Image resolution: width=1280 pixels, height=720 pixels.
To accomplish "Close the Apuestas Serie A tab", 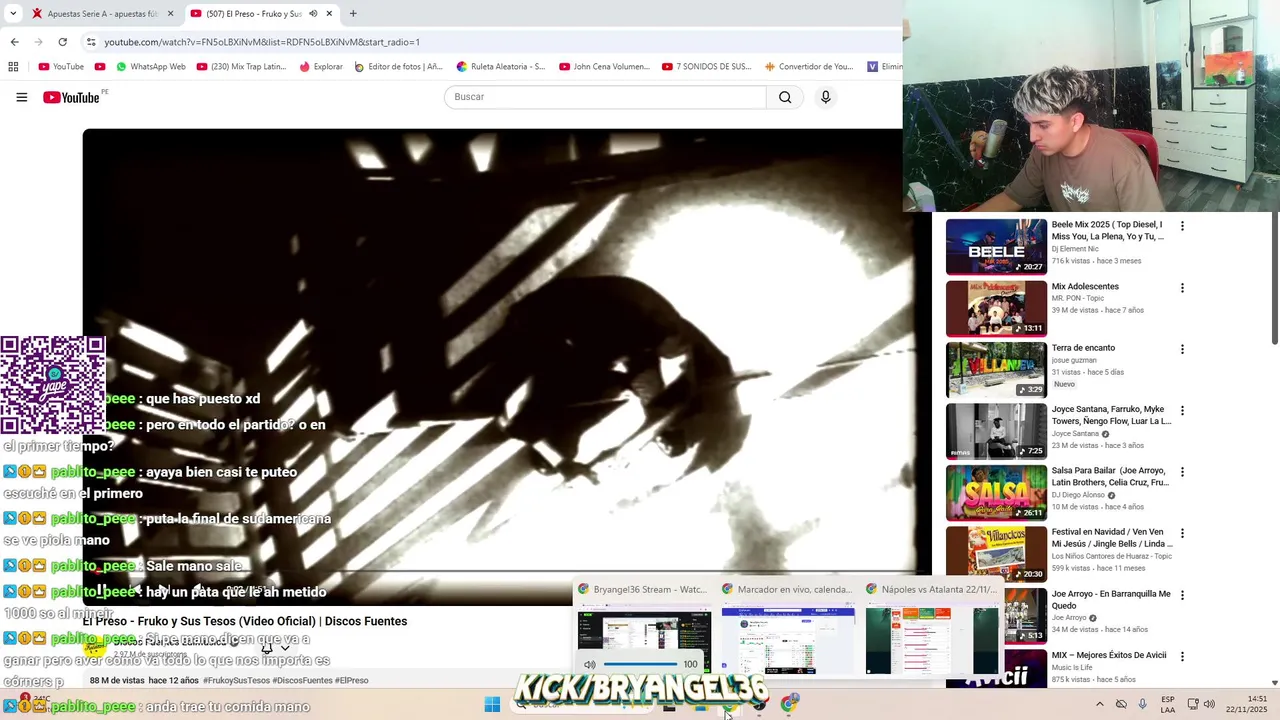I will 170,14.
